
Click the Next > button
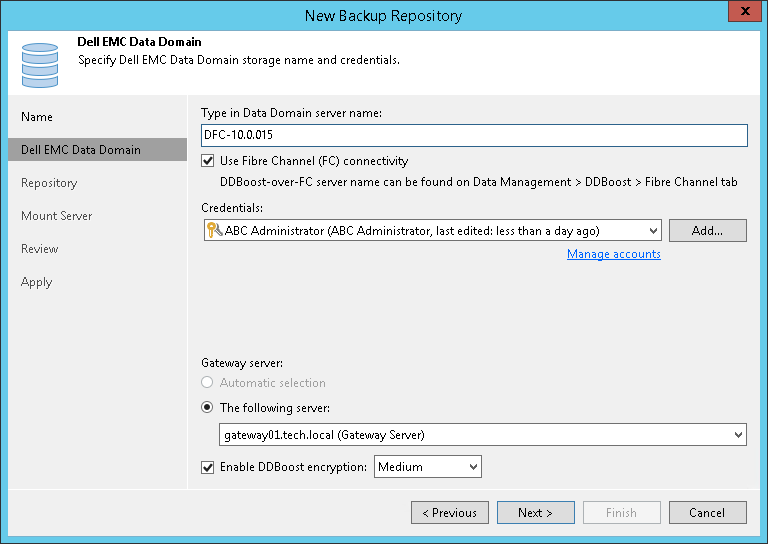pos(535,513)
